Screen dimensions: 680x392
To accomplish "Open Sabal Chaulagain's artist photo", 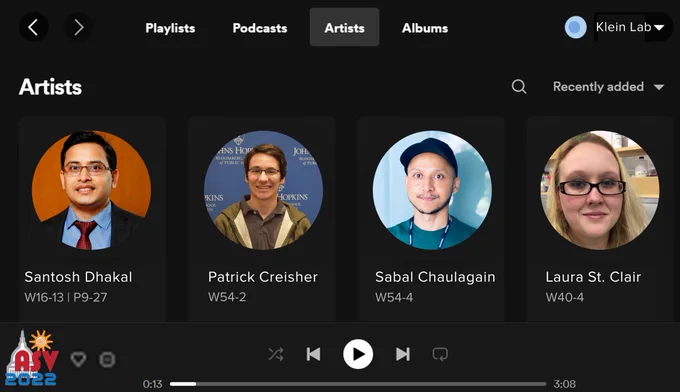I will 432,190.
